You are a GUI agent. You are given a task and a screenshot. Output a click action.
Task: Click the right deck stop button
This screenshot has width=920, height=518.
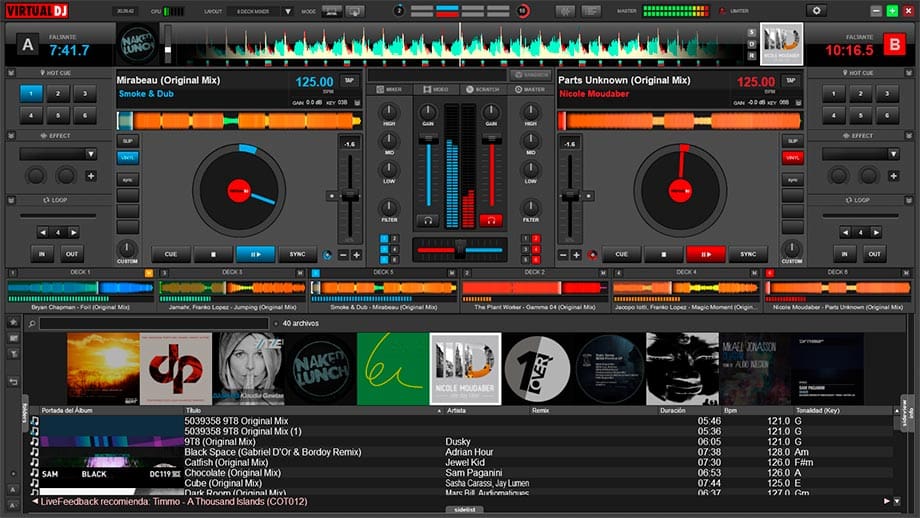[664, 254]
